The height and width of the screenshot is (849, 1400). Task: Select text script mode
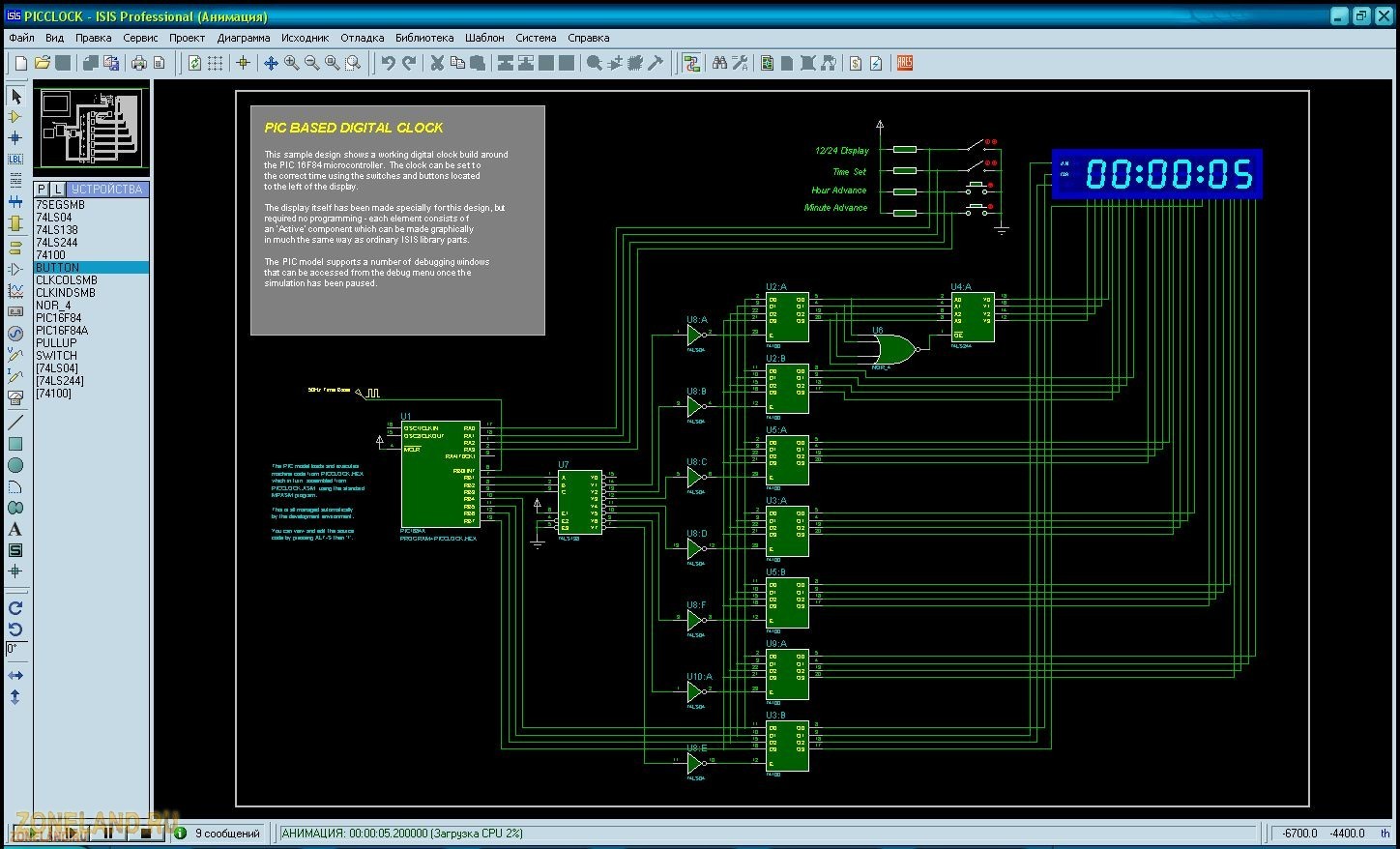(15, 179)
